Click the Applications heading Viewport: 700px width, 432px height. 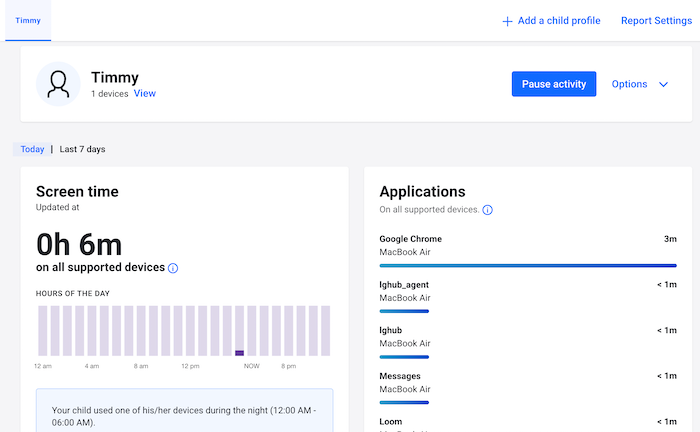point(422,191)
